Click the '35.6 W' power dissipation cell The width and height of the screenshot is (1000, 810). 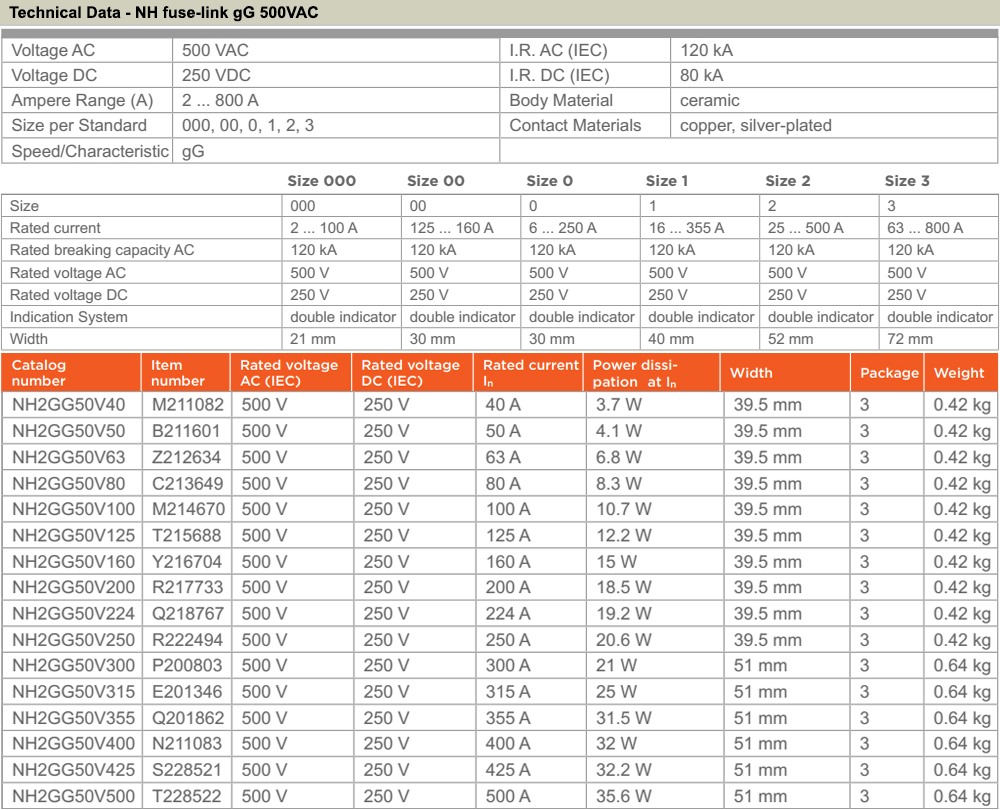624,796
